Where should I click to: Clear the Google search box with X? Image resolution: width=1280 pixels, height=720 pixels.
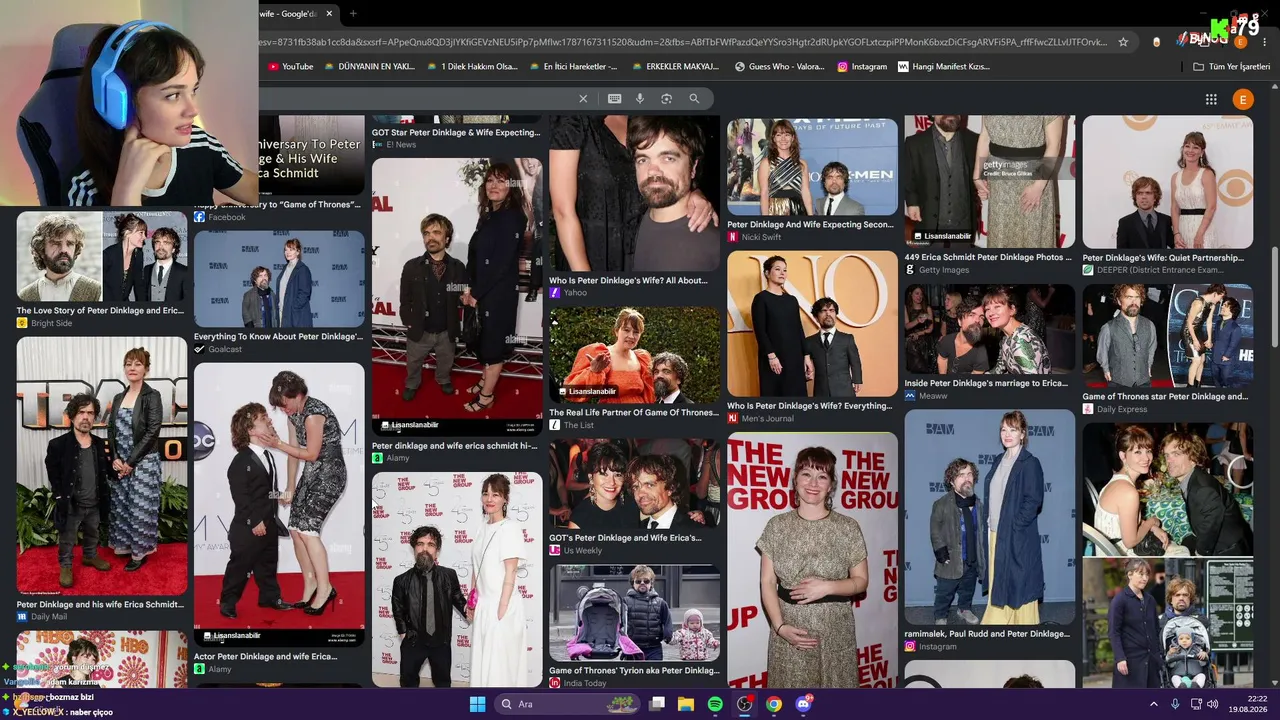point(583,99)
